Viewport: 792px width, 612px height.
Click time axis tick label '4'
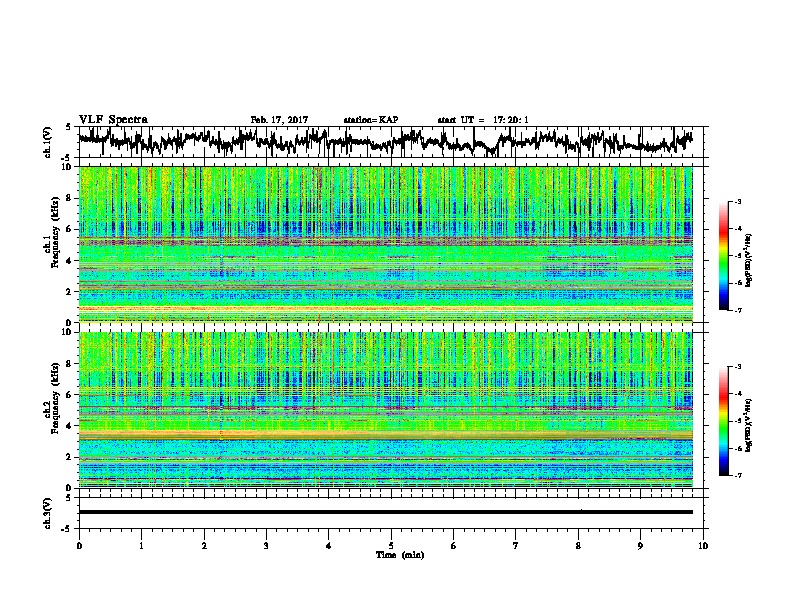[x=329, y=546]
